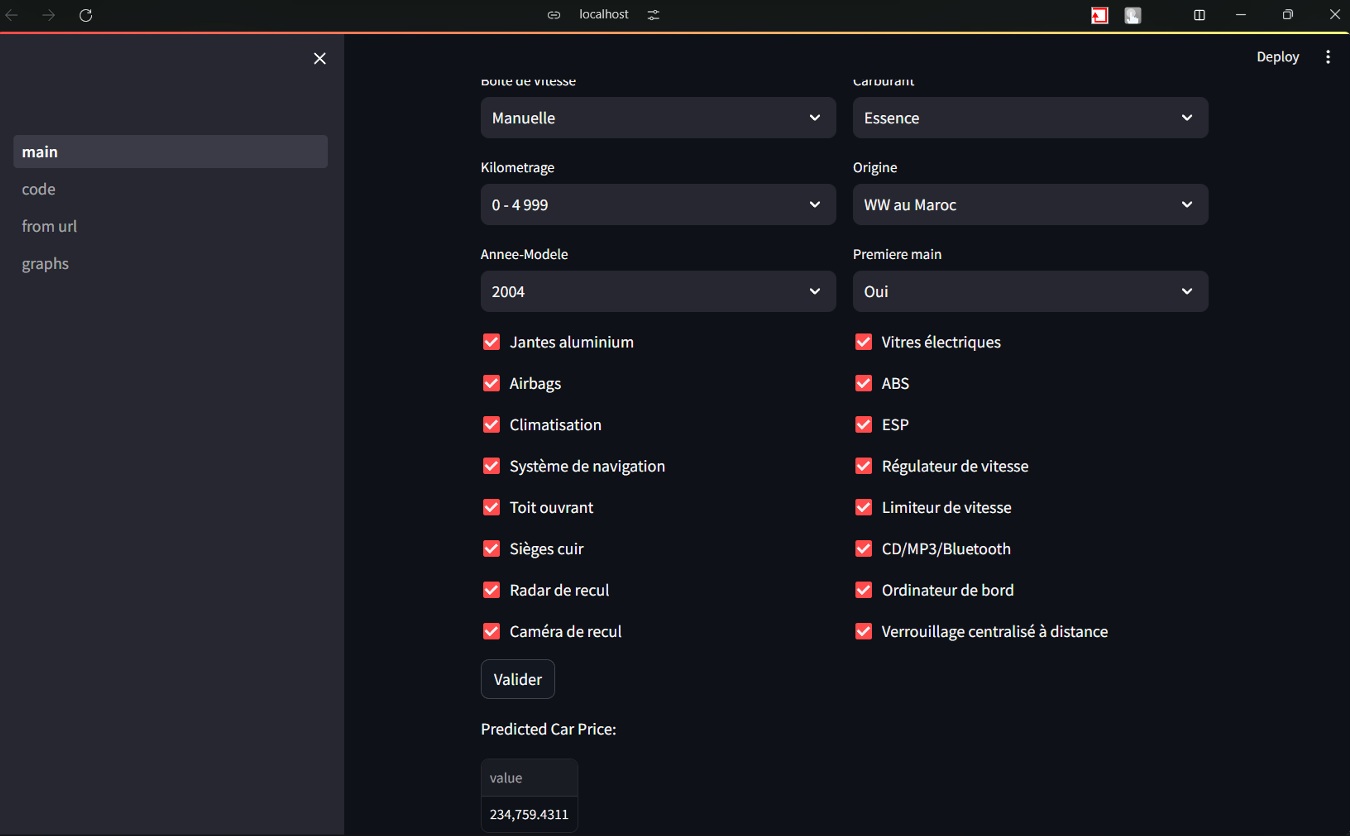Image resolution: width=1350 pixels, height=836 pixels.
Task: Click the link icon beside localhost
Action: (554, 15)
